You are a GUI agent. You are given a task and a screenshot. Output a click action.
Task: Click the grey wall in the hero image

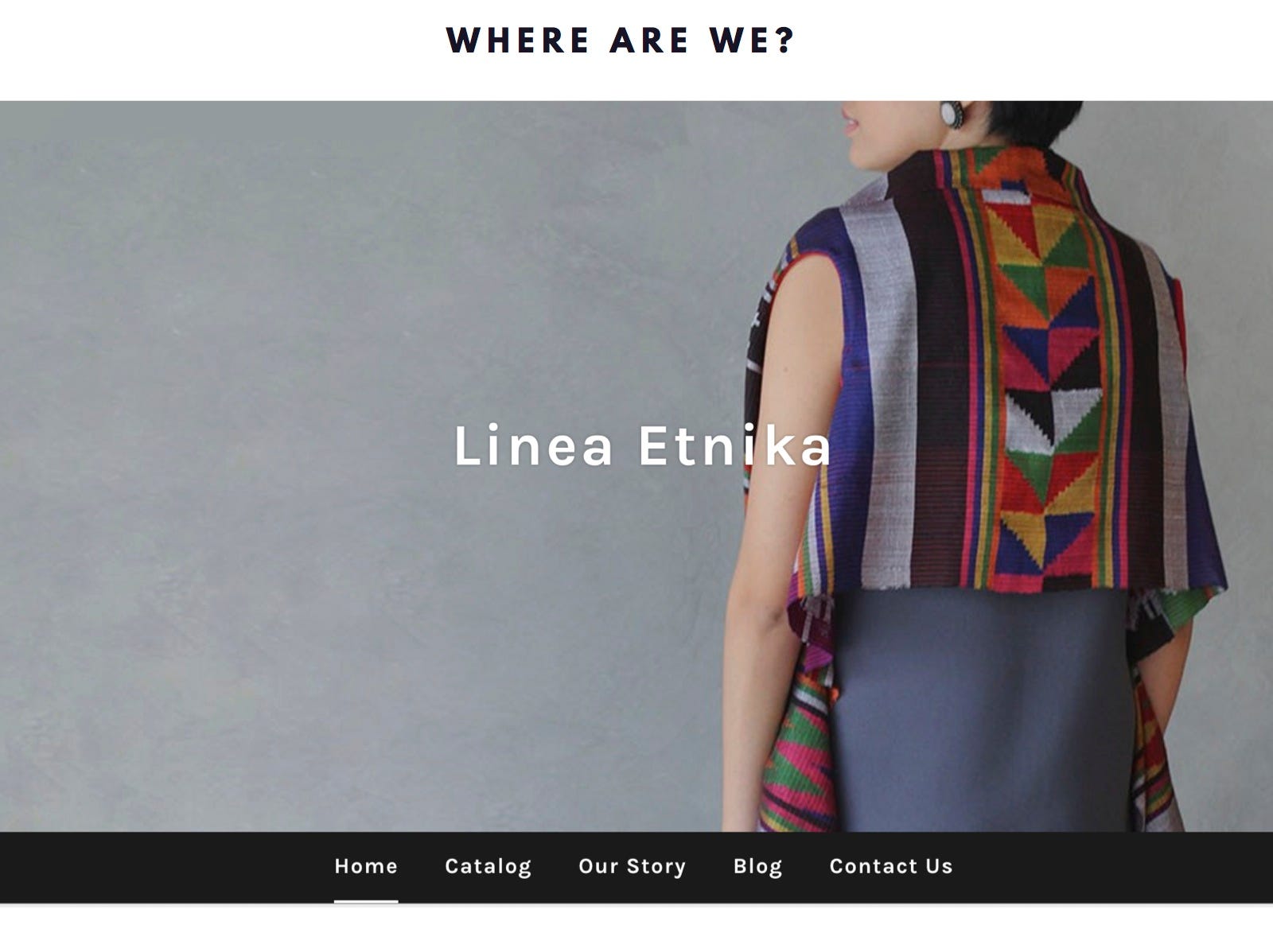[358, 318]
